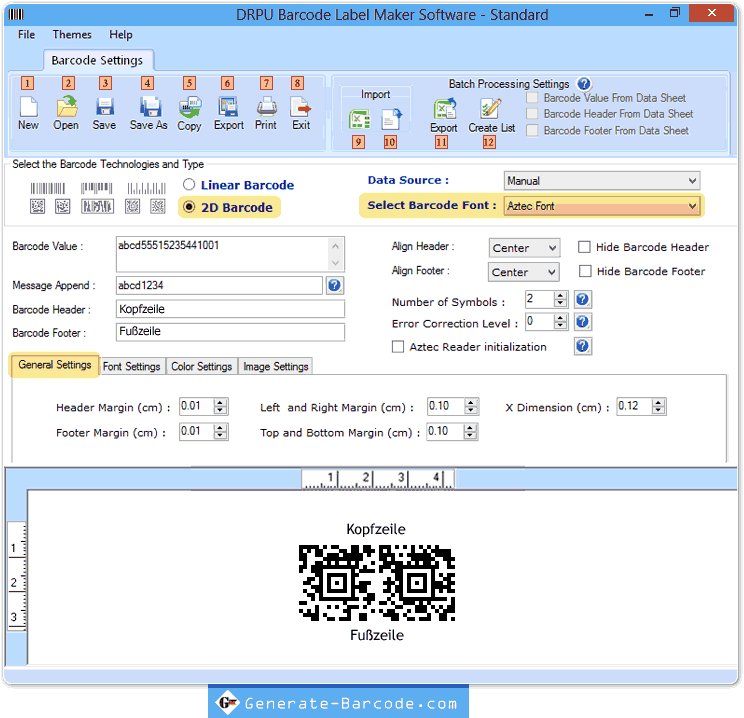Image resolution: width=744 pixels, height=718 pixels.
Task: Check Aztec Reader initialization box
Action: click(398, 346)
